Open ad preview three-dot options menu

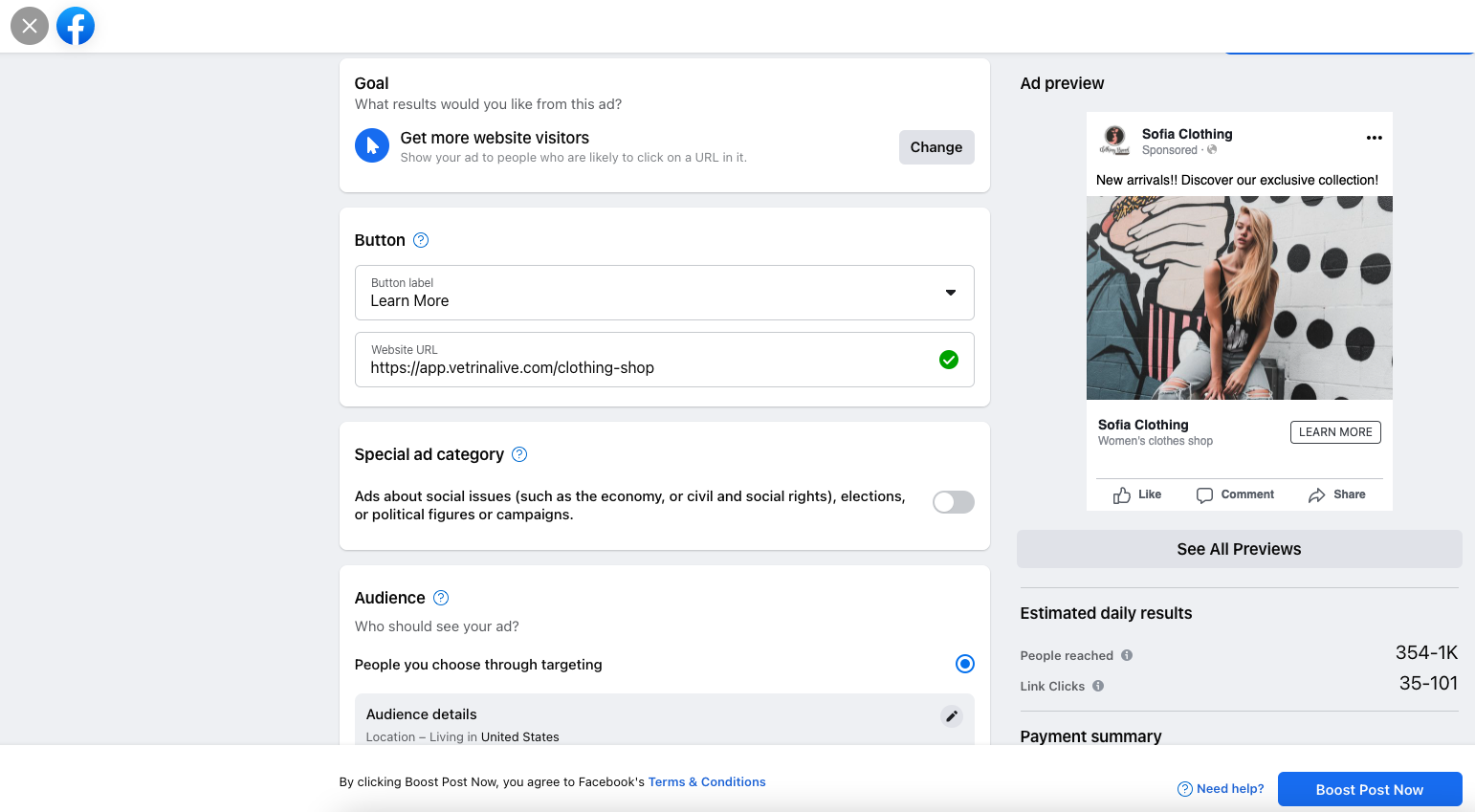[1375, 138]
